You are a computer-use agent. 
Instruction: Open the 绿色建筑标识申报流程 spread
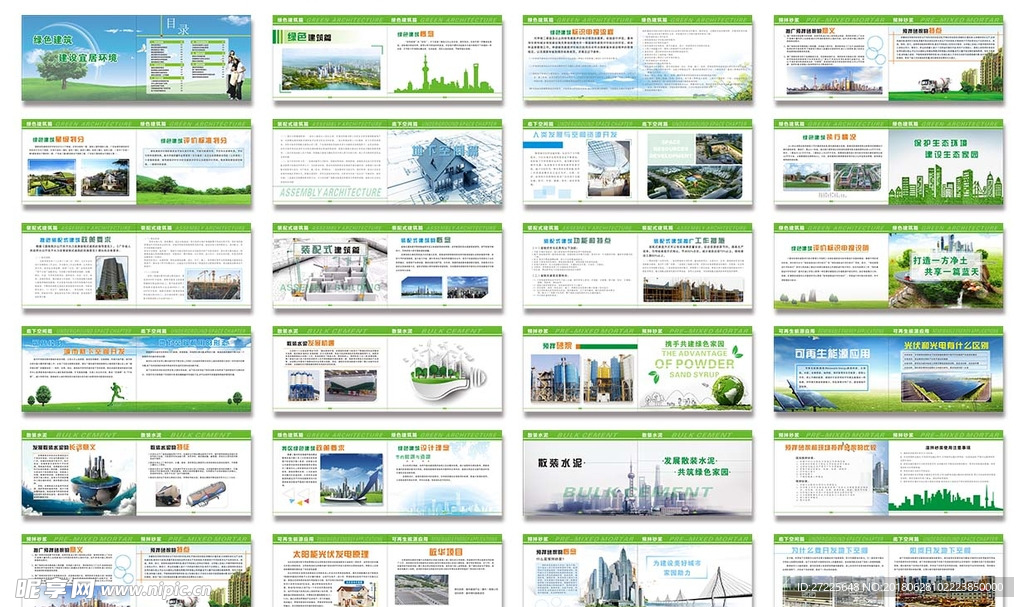[x=637, y=58]
